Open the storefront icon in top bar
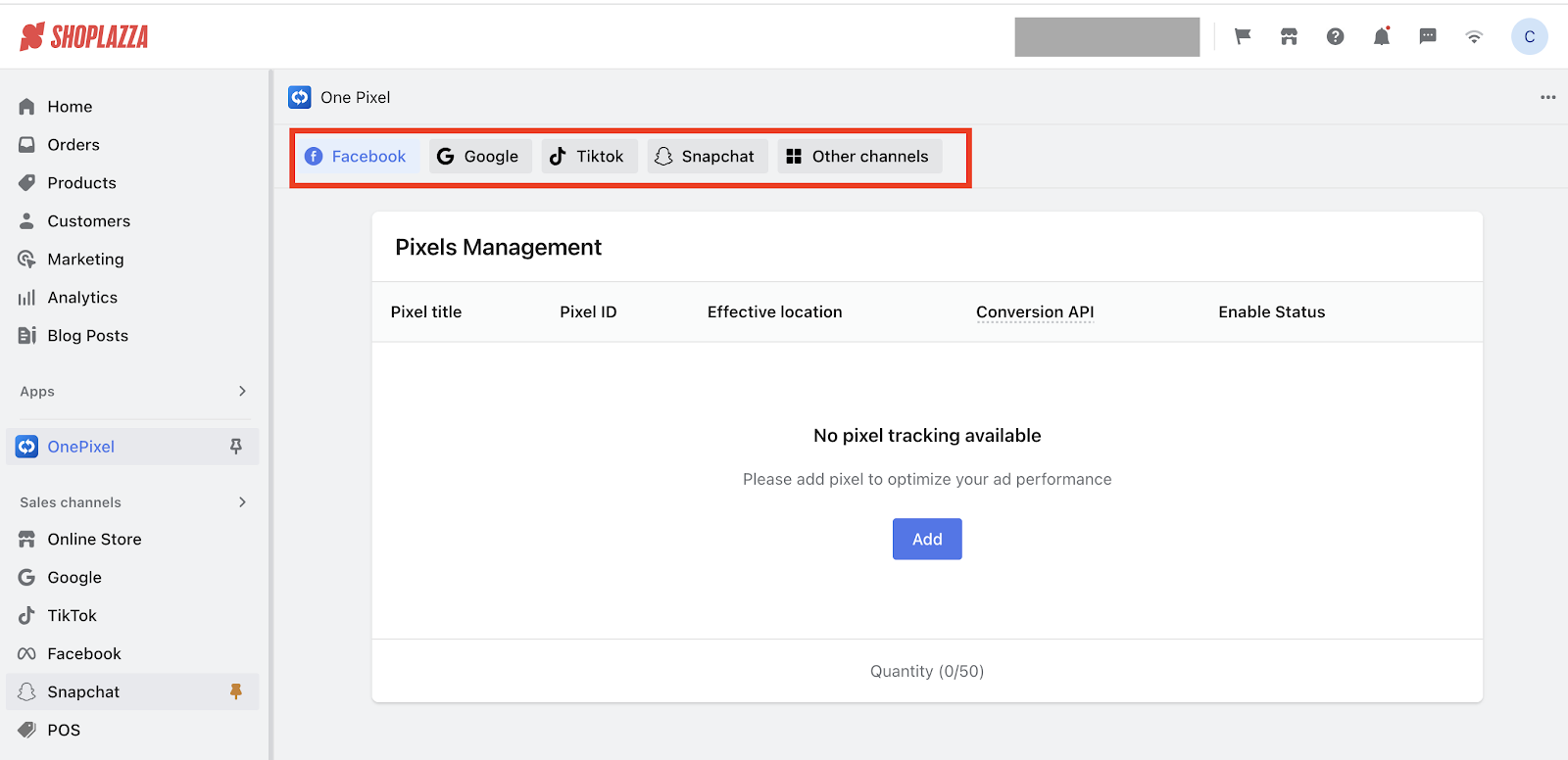Image resolution: width=1568 pixels, height=760 pixels. [1289, 36]
